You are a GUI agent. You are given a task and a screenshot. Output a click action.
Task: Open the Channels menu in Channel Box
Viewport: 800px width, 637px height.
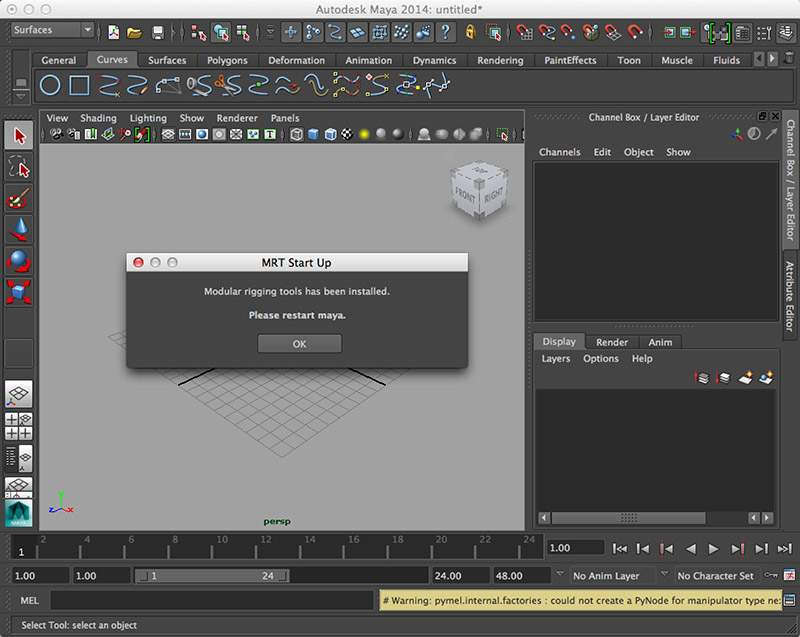point(559,152)
